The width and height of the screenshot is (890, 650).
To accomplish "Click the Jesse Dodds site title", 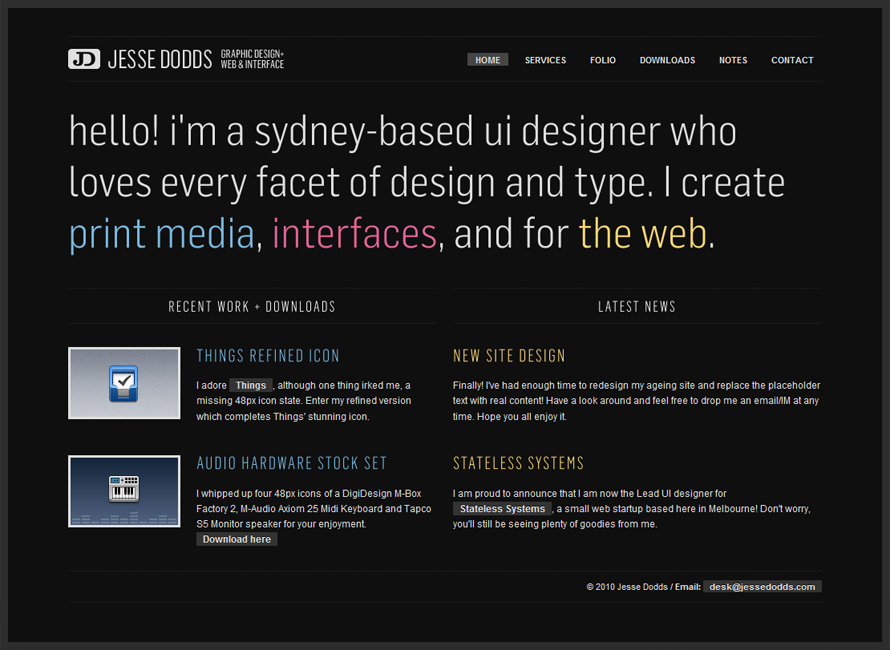I will [x=160, y=59].
